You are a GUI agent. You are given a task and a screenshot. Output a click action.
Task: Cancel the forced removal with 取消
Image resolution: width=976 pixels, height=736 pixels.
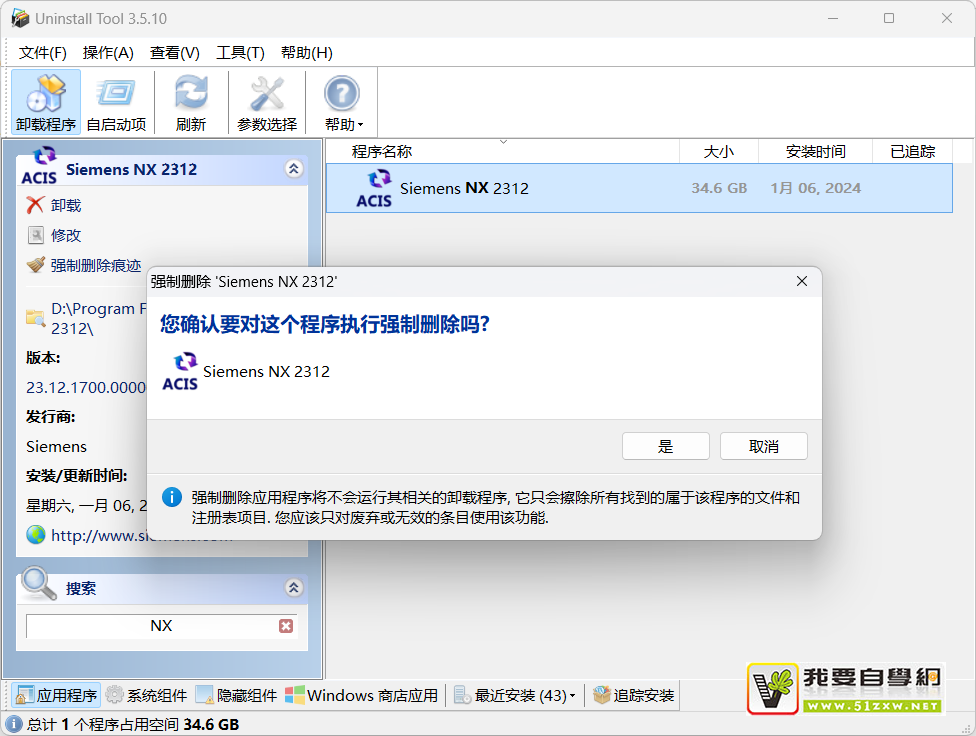[x=764, y=446]
